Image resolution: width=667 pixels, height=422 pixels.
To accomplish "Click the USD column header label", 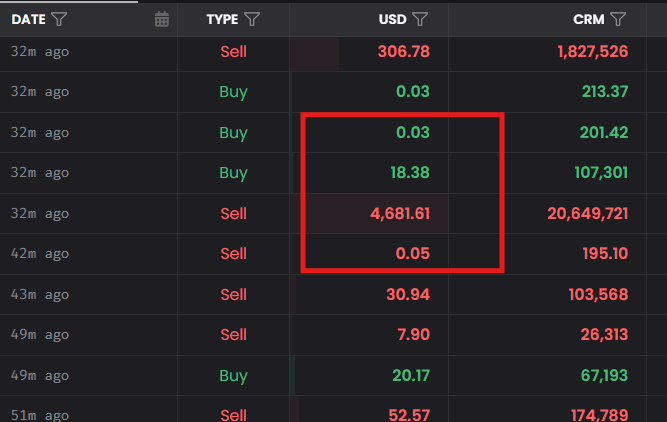I will click(x=393, y=20).
